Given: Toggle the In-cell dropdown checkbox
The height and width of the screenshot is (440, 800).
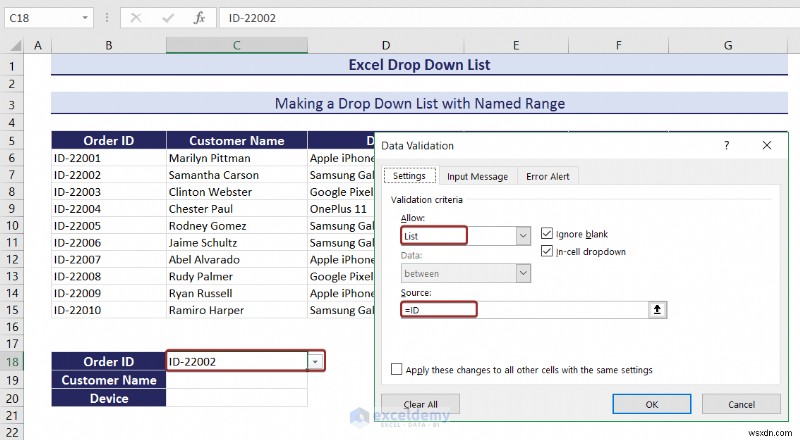Looking at the screenshot, I should click(x=546, y=251).
